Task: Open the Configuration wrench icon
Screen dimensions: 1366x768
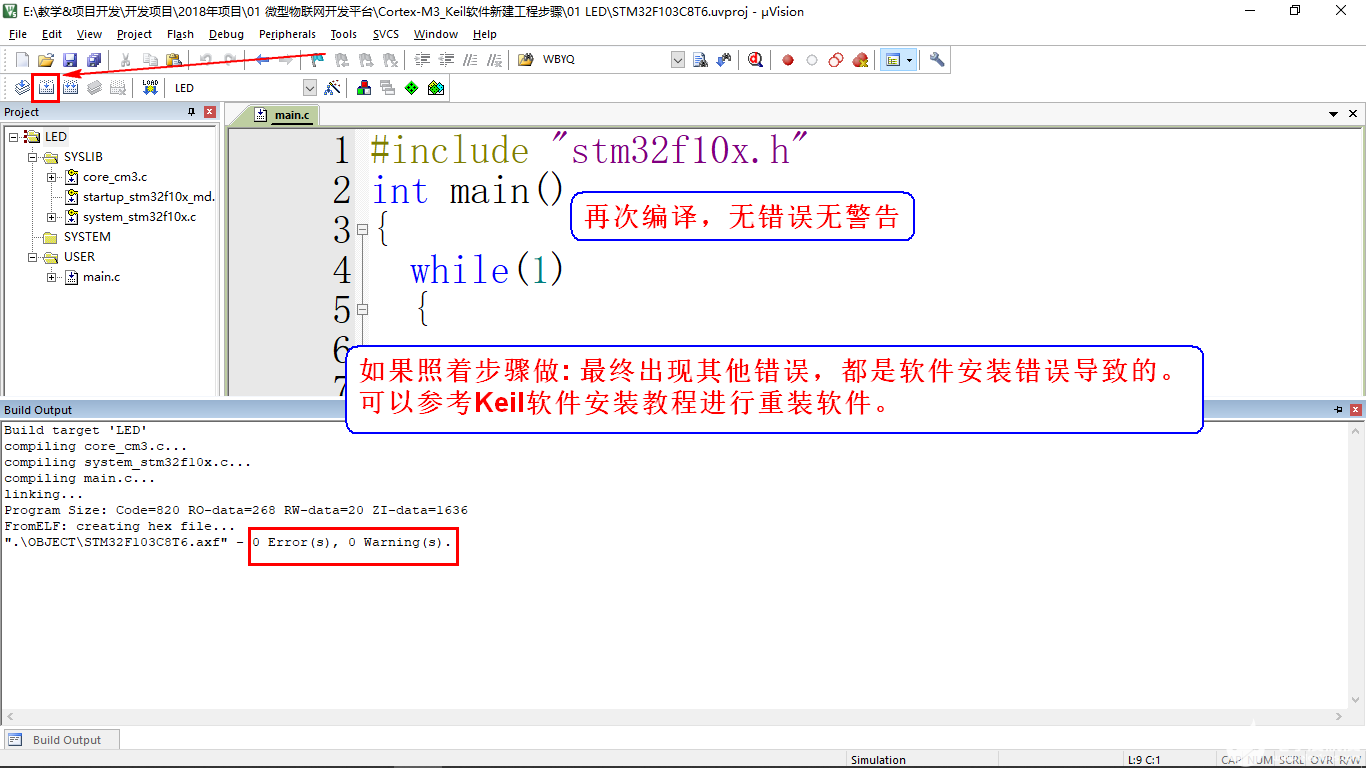Action: coord(937,60)
